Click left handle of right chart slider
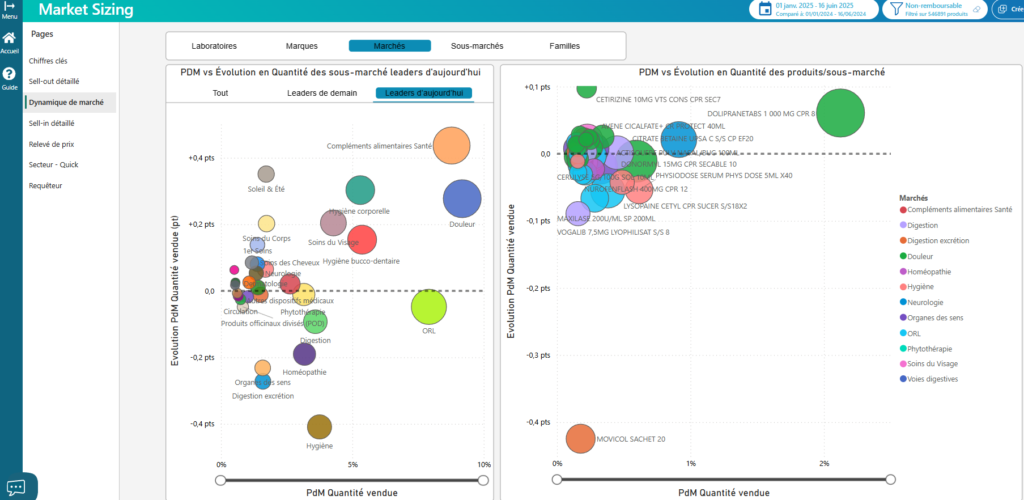 coord(556,479)
